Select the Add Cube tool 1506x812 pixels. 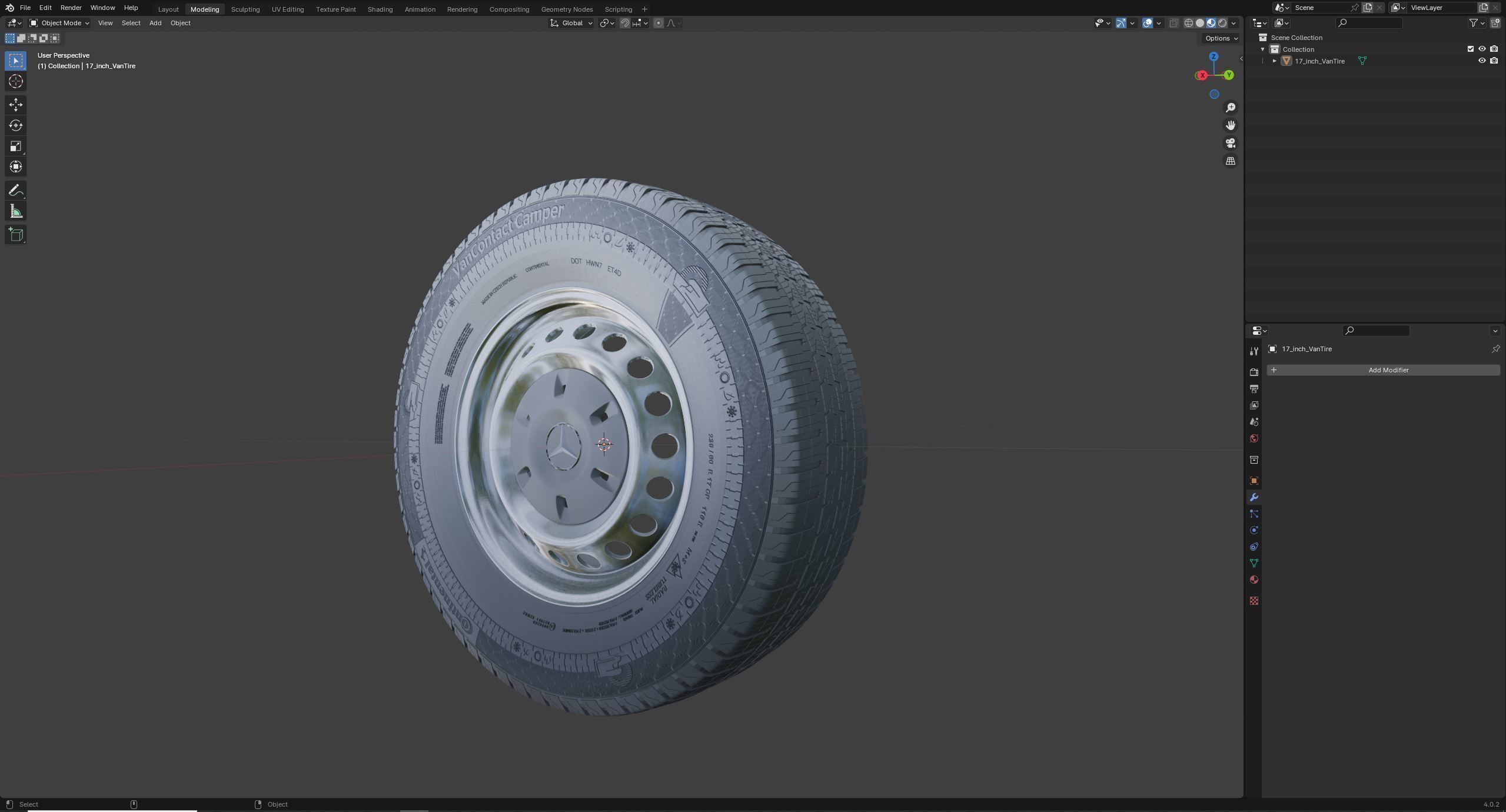pyautogui.click(x=16, y=235)
